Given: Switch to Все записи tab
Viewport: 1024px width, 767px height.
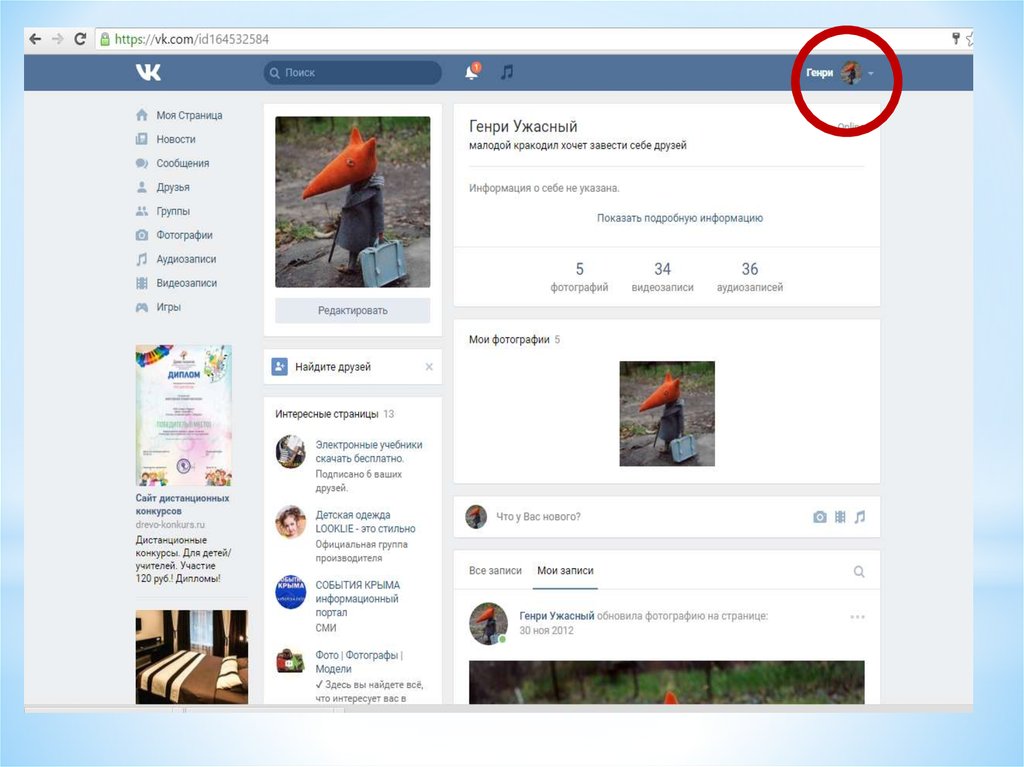Looking at the screenshot, I should click(495, 571).
